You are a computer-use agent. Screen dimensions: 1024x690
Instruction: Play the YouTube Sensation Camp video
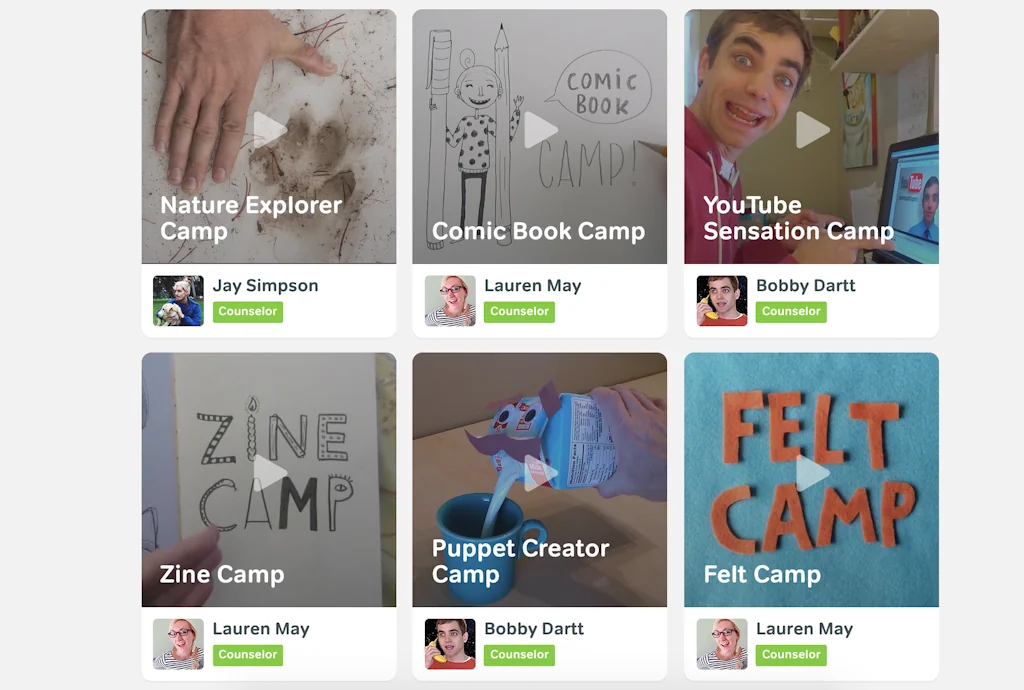[x=812, y=130]
